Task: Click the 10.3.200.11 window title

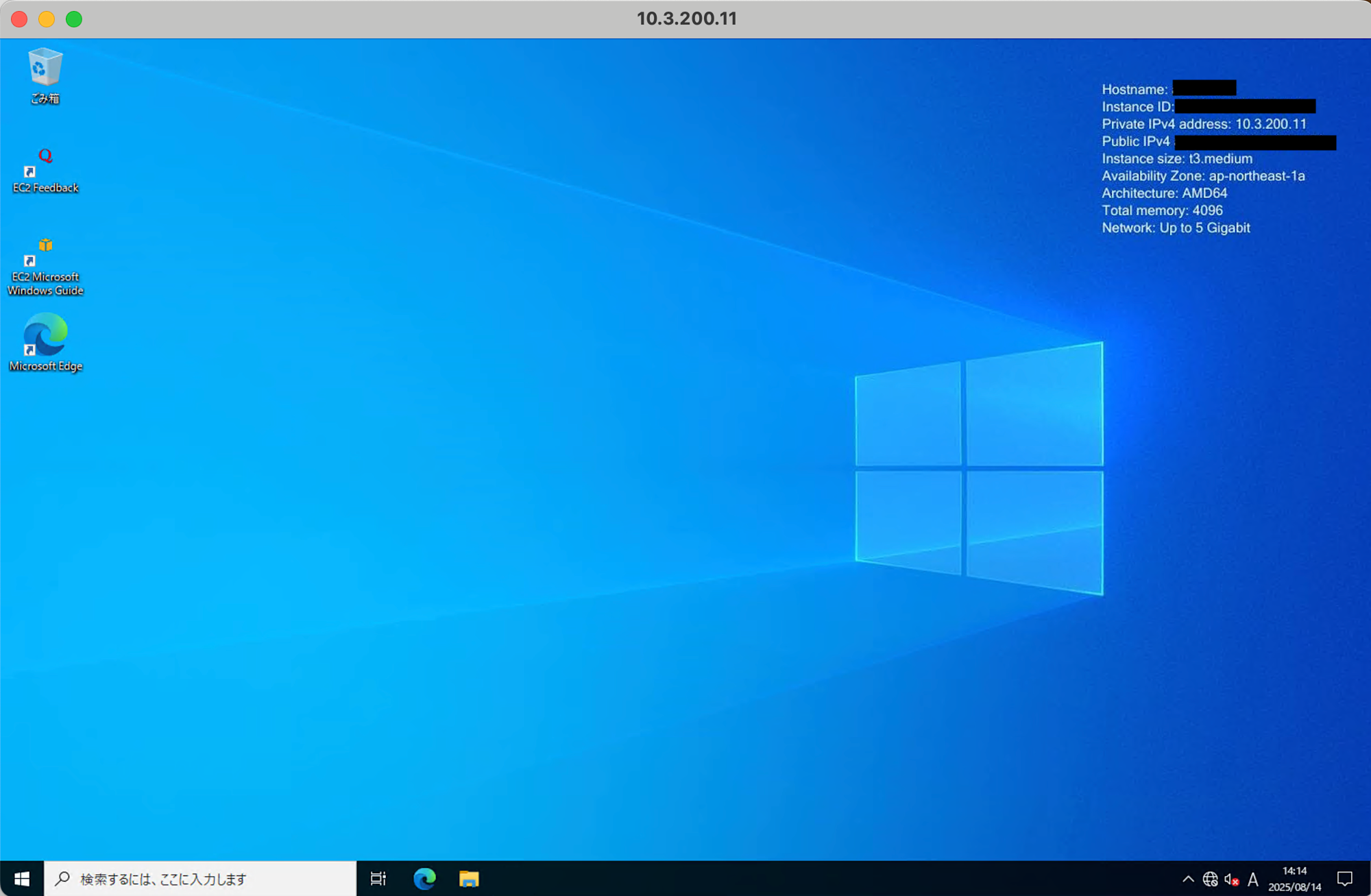Action: [x=687, y=19]
